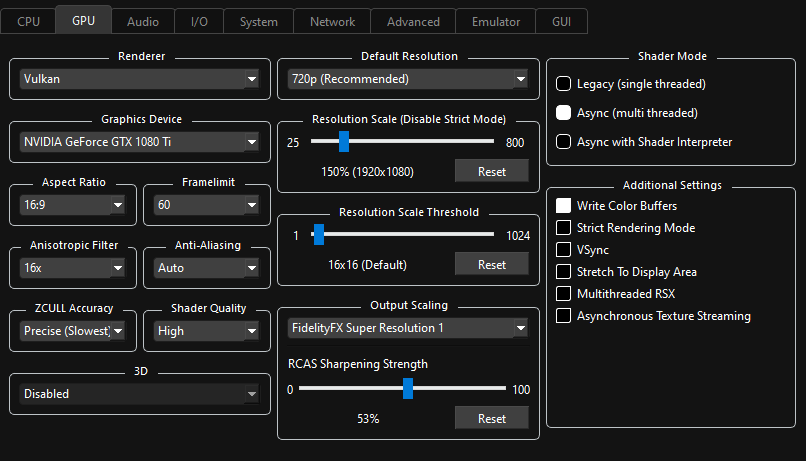Expand the Aspect Ratio 16:9 dropdown
Screen dimensions: 806x461
pyautogui.click(x=72, y=205)
